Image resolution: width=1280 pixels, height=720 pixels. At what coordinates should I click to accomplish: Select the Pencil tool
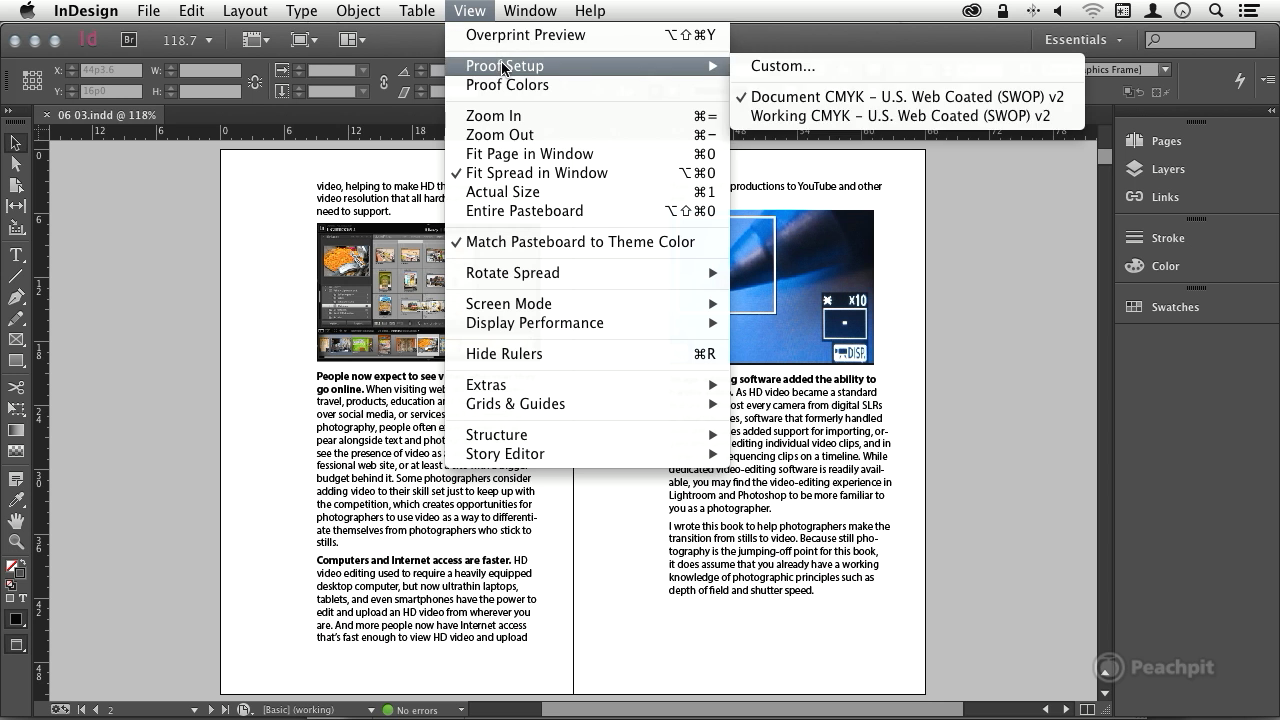coord(16,318)
